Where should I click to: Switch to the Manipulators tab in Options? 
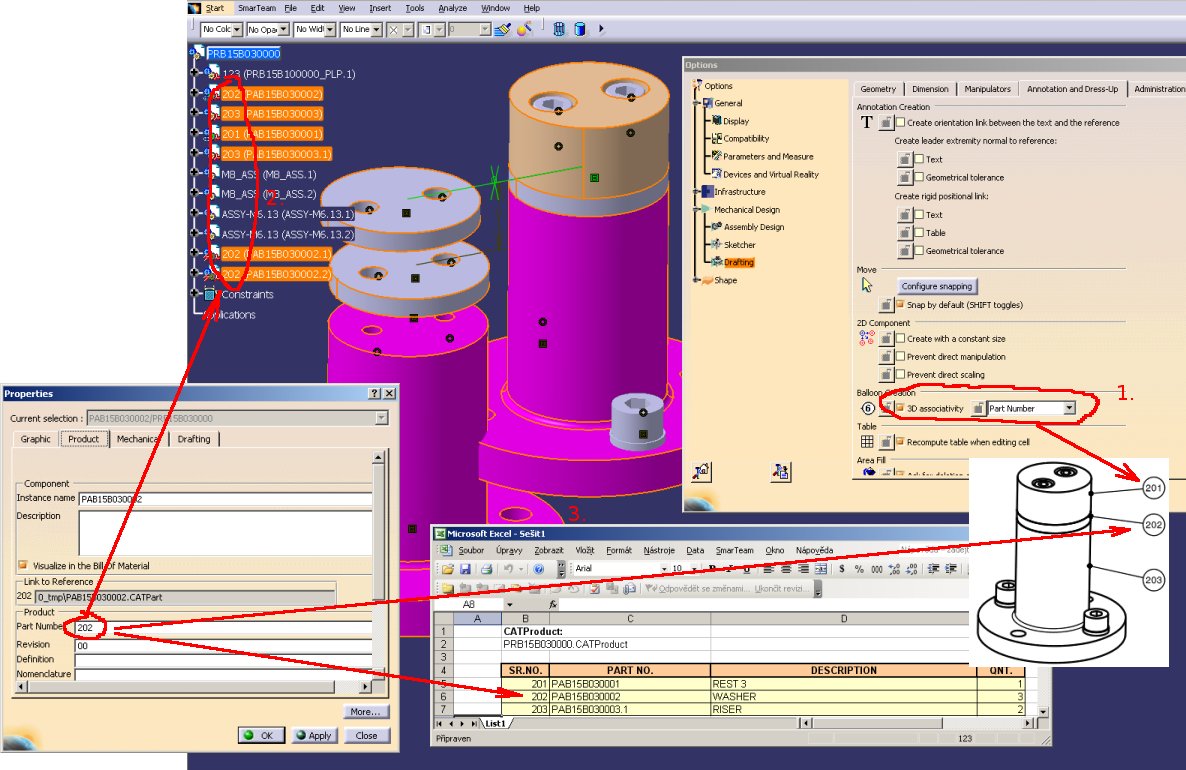point(987,89)
